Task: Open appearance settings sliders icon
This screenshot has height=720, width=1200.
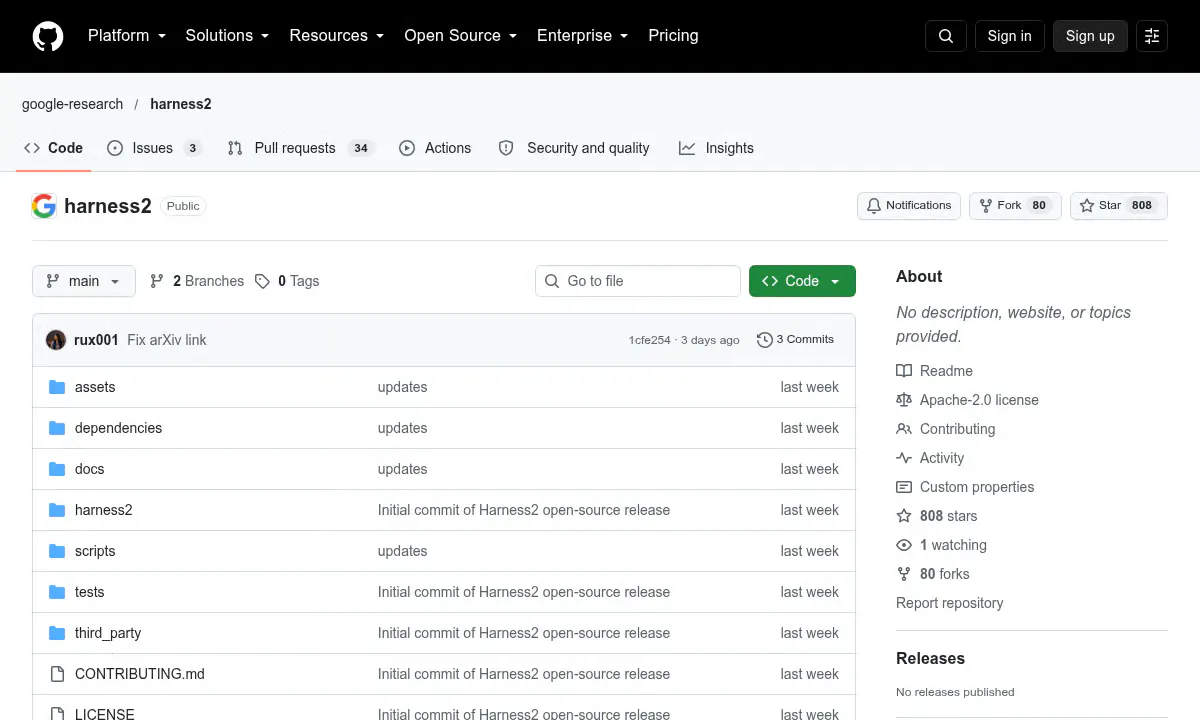Action: [x=1152, y=36]
